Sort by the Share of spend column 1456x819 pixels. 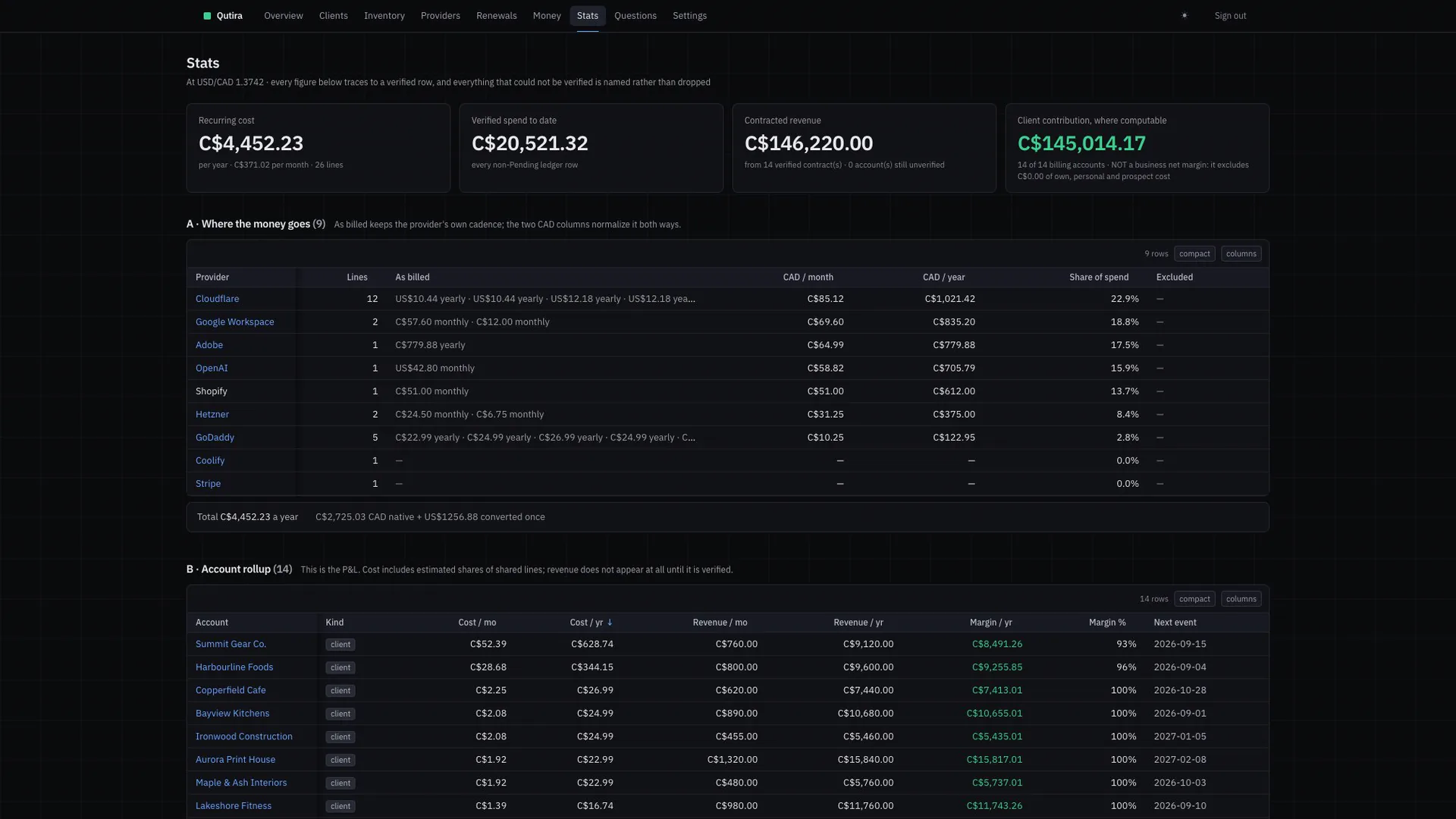click(1099, 278)
